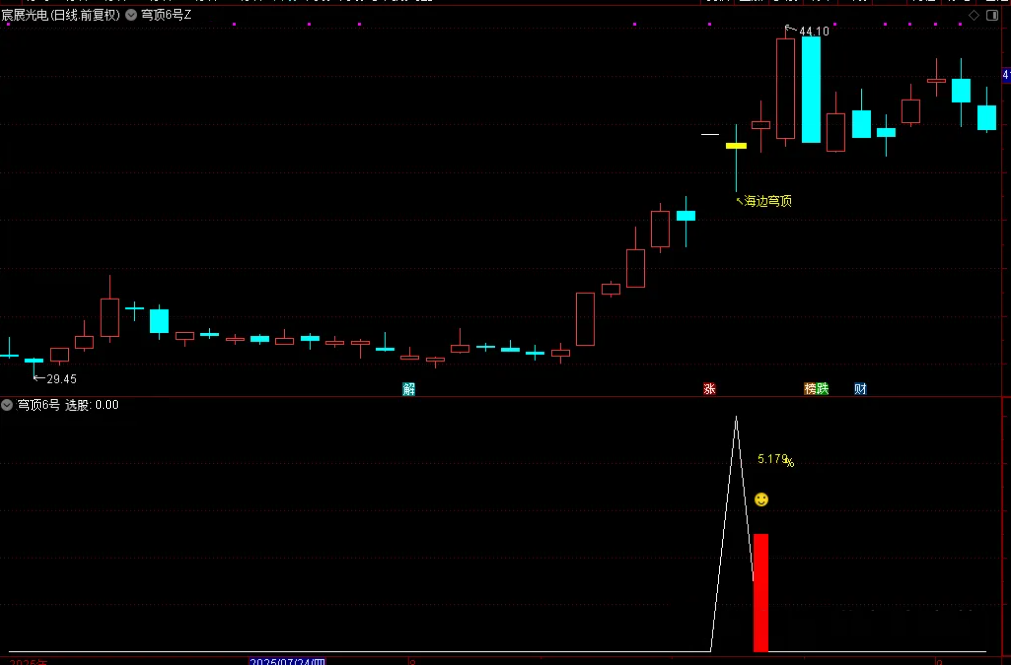Select the yellow signal candlestick
1011x665 pixels.
coord(736,146)
